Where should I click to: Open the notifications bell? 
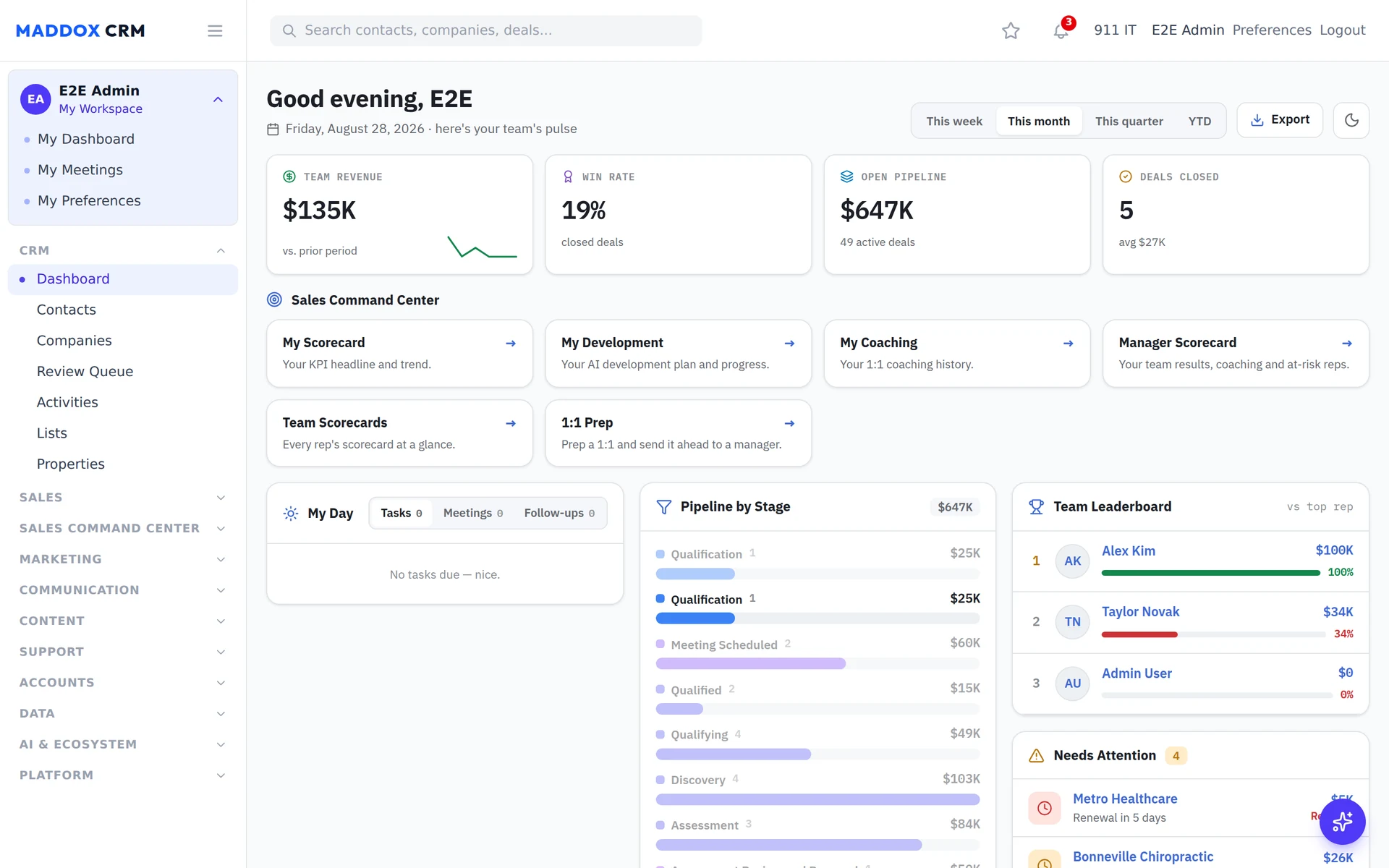(x=1061, y=30)
